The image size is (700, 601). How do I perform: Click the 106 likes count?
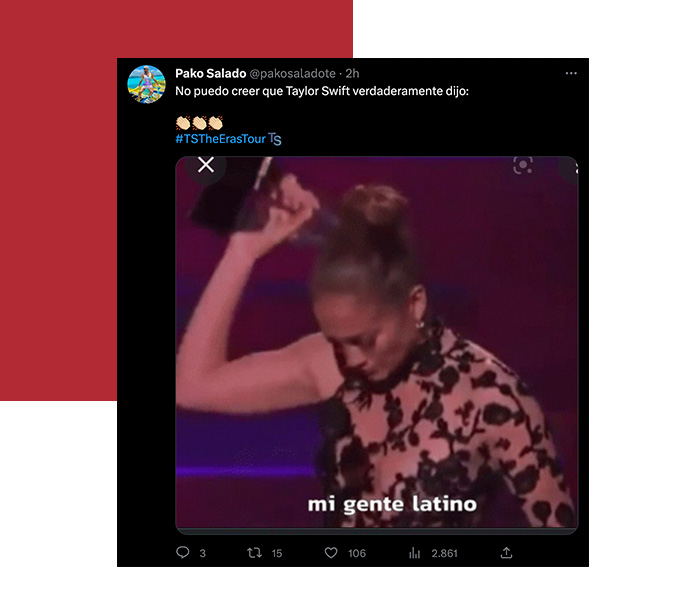(x=357, y=553)
